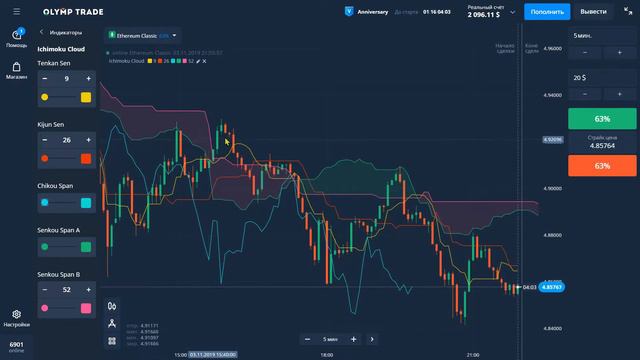
Task: Decrease Kijun Sen period
Action: click(x=45, y=140)
